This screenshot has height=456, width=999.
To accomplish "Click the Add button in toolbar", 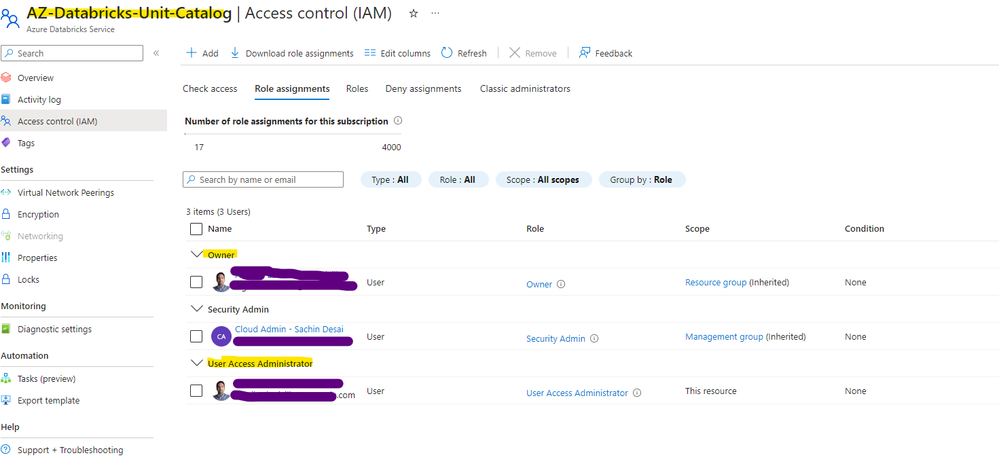I will pos(202,53).
